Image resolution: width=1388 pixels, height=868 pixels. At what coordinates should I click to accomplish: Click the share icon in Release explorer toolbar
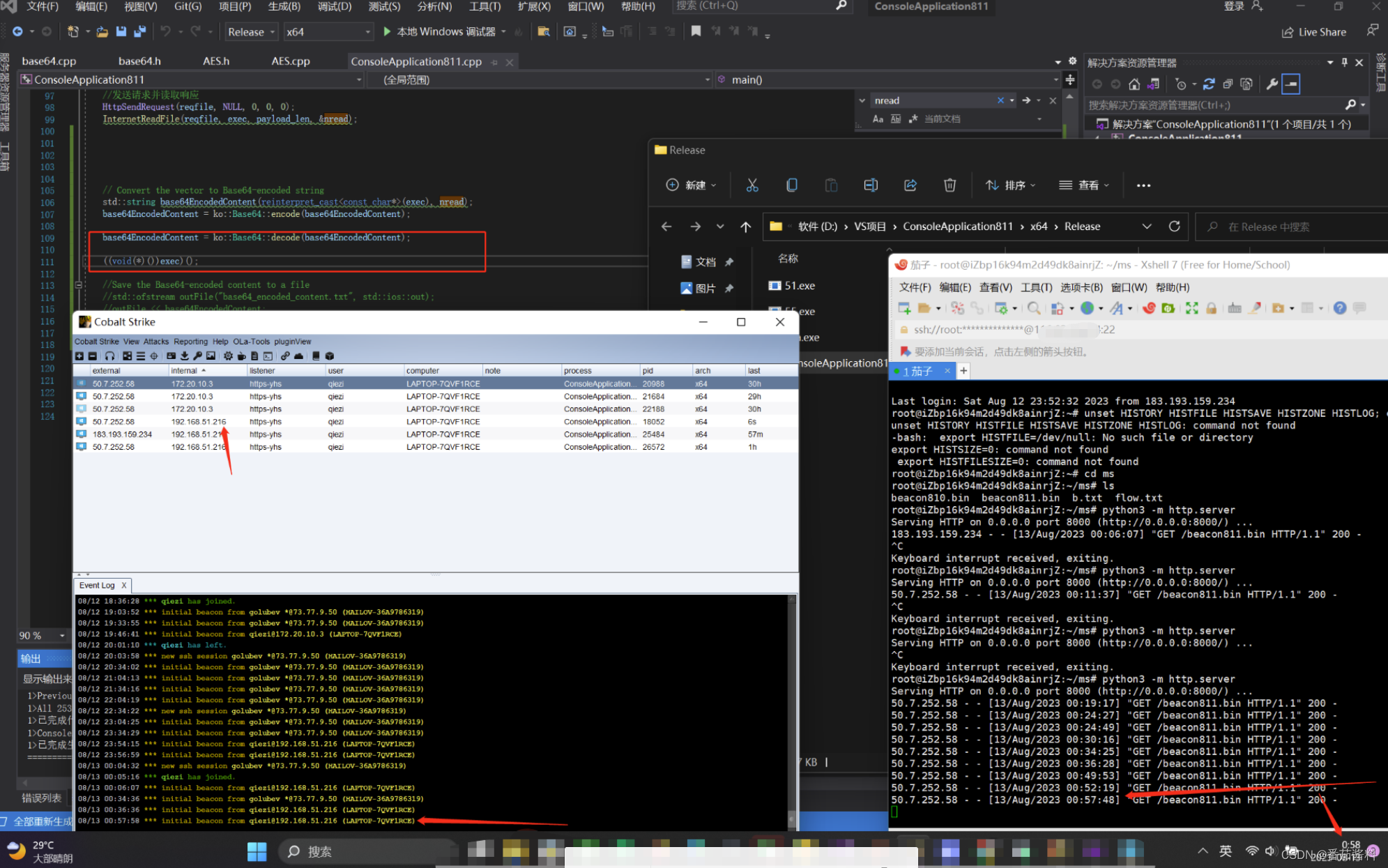[x=910, y=185]
